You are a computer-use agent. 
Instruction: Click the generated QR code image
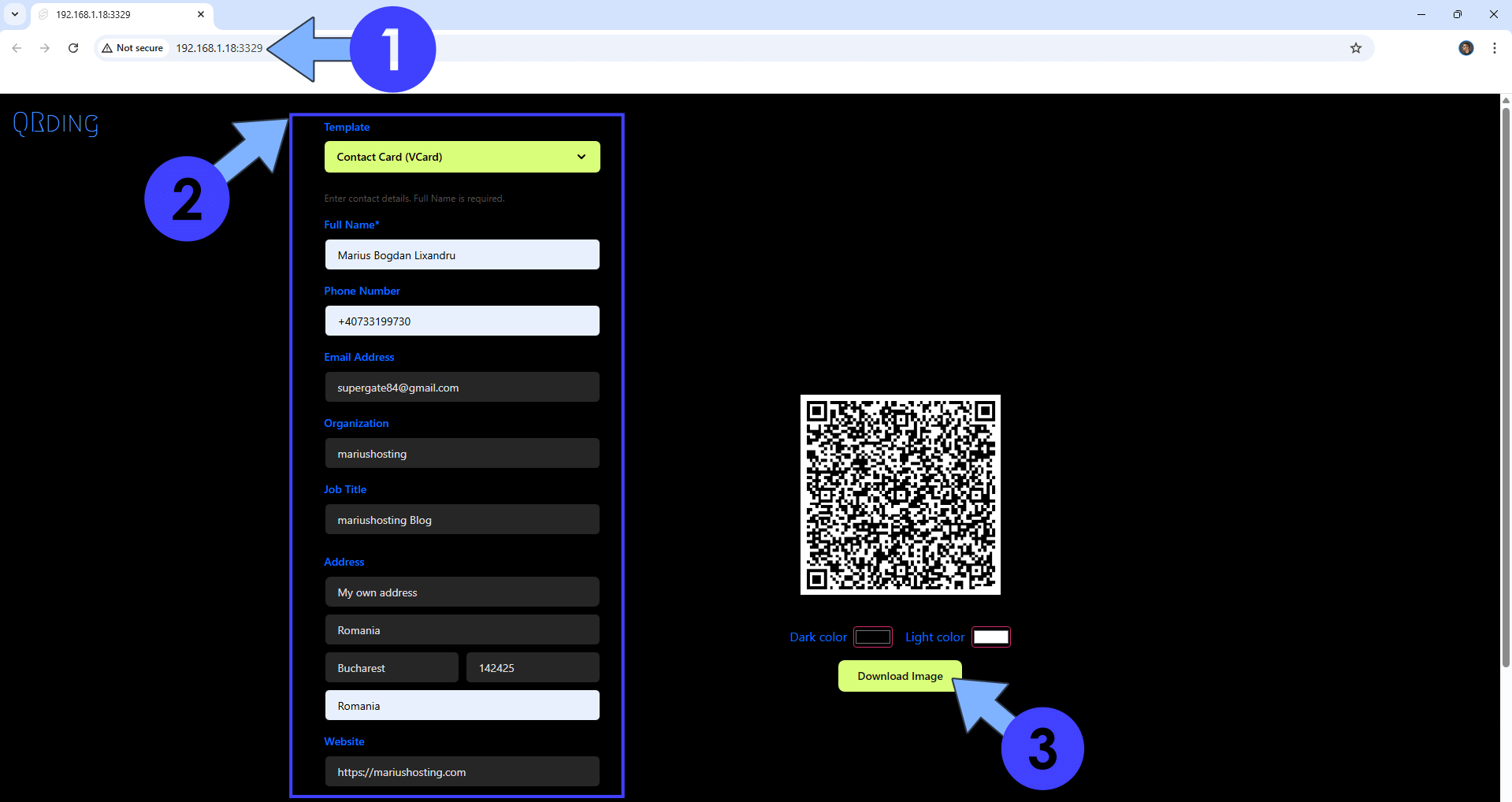(x=901, y=495)
